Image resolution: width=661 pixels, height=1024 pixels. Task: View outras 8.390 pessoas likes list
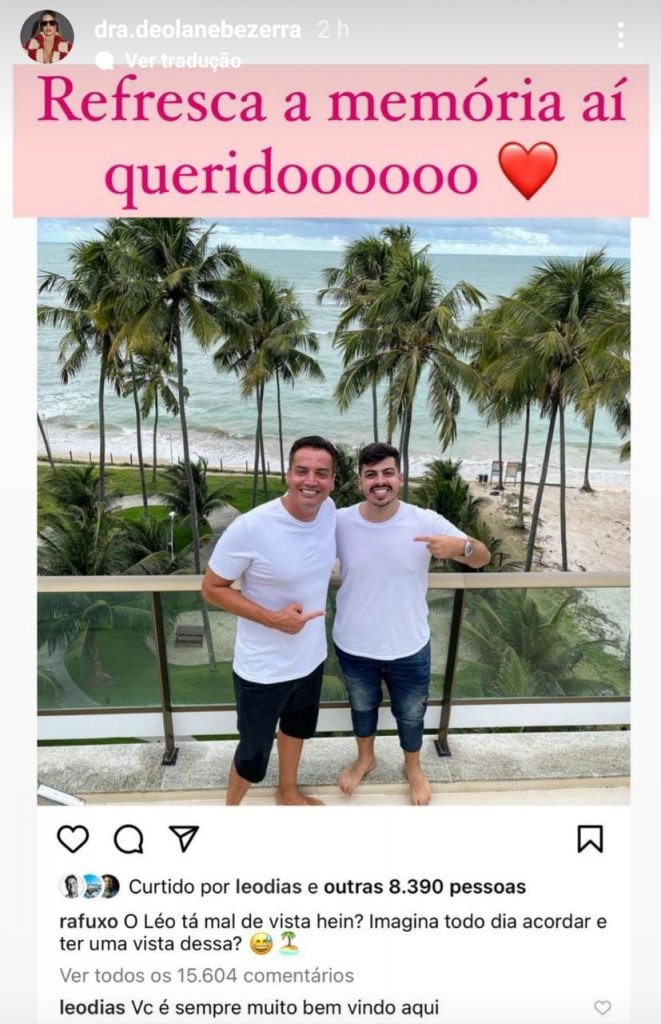(425, 887)
